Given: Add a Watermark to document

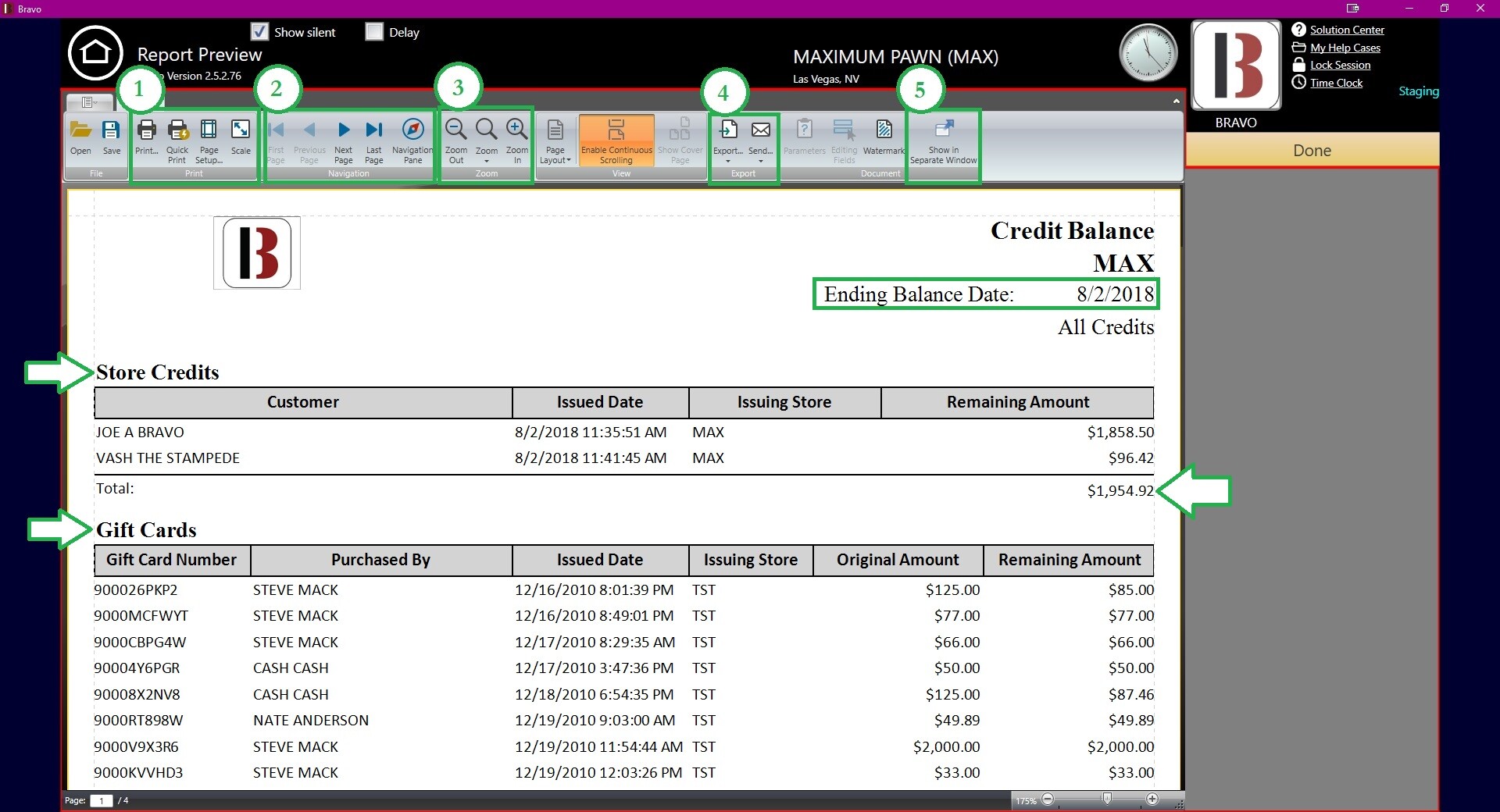Looking at the screenshot, I should [884, 137].
